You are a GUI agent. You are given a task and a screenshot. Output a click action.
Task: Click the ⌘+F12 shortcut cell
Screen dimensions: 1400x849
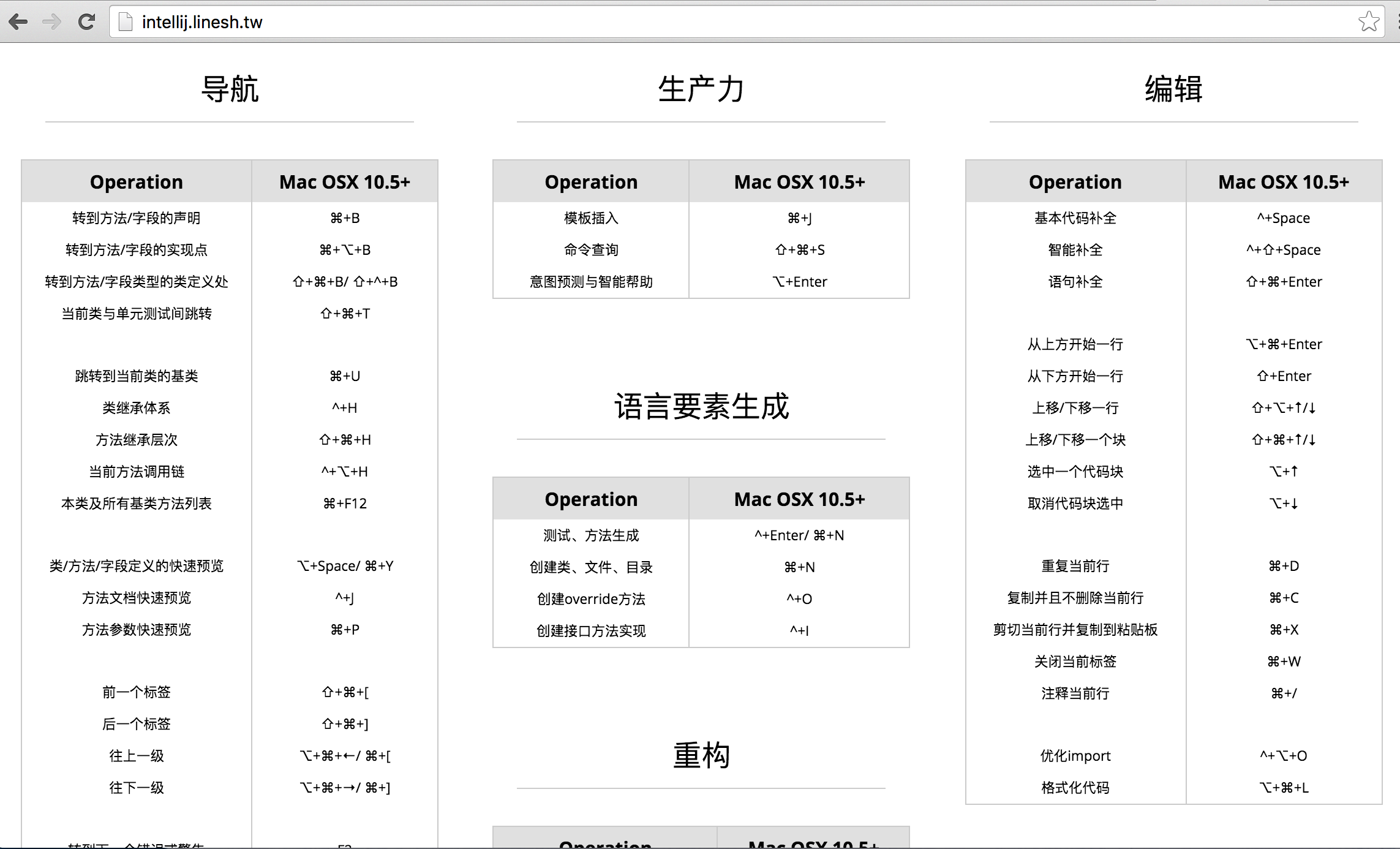(345, 504)
